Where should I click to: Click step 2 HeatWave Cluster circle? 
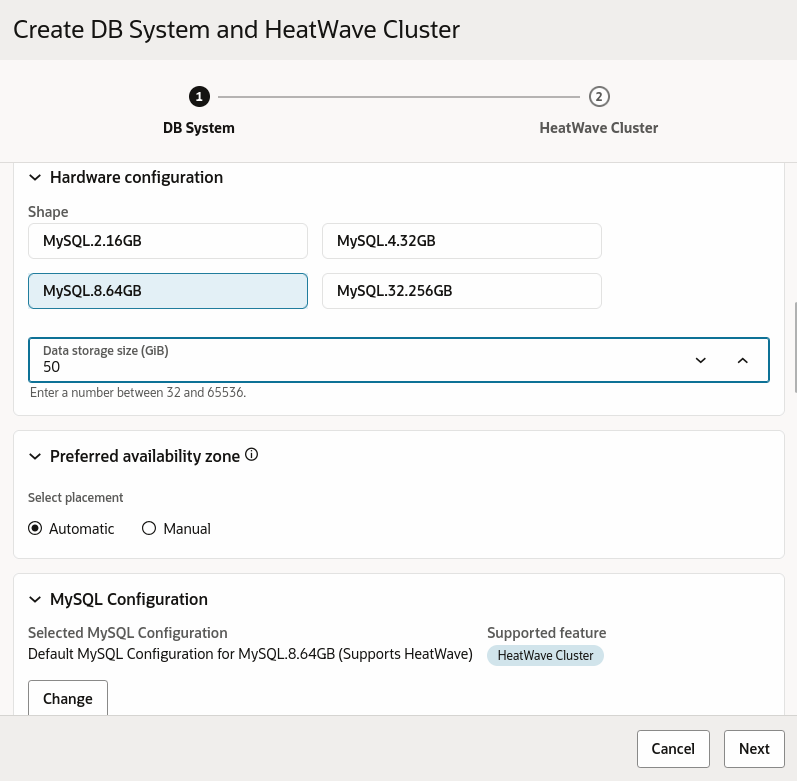[599, 97]
